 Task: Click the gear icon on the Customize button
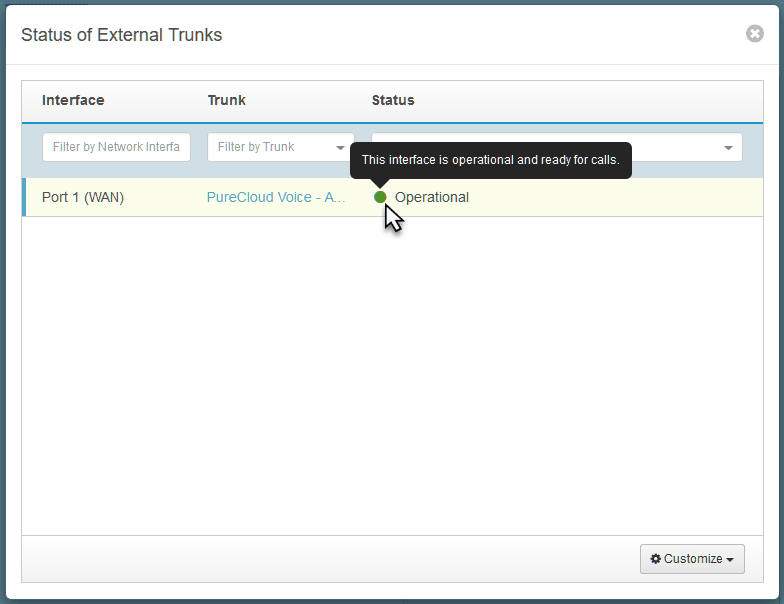(656, 559)
